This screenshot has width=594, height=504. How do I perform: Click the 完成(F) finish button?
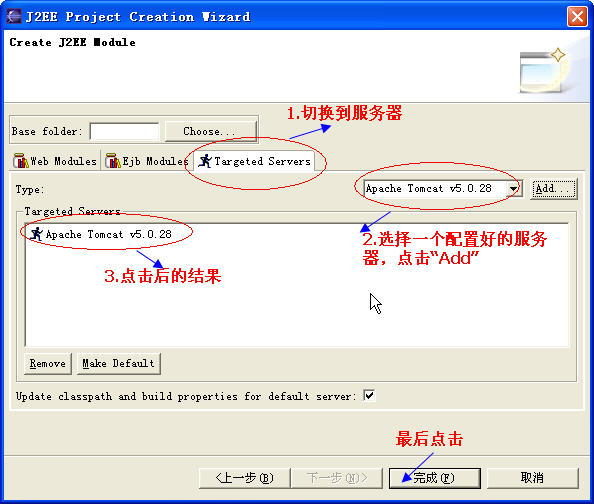click(x=435, y=478)
